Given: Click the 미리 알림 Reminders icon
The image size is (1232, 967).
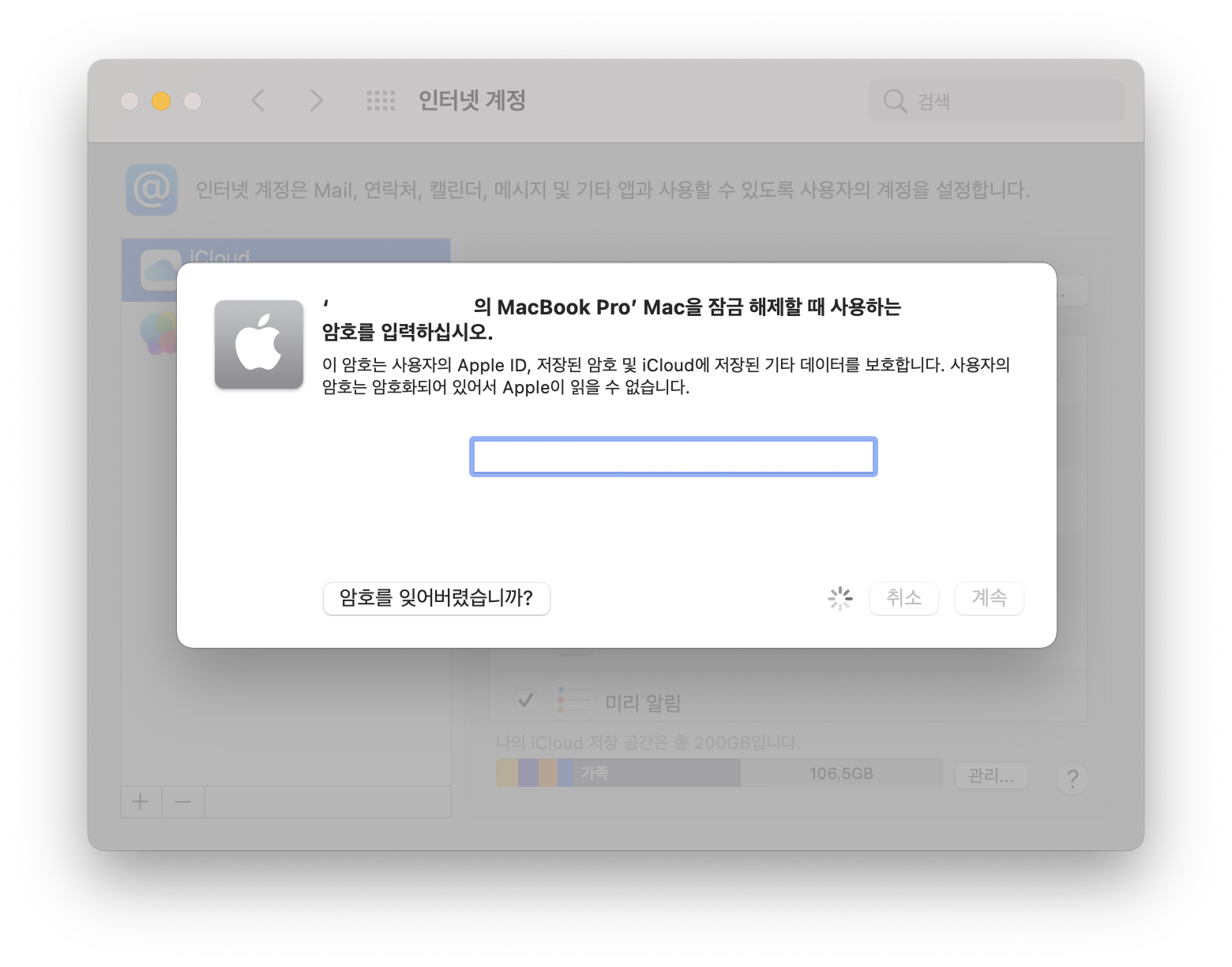Looking at the screenshot, I should (573, 701).
